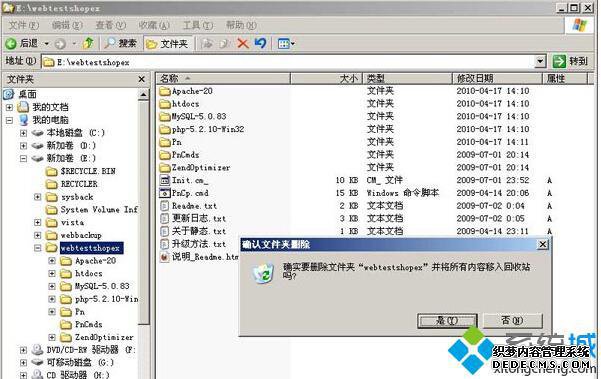Close the confirm folder delete dialog
Image resolution: width=601 pixels, height=379 pixels.
[543, 244]
